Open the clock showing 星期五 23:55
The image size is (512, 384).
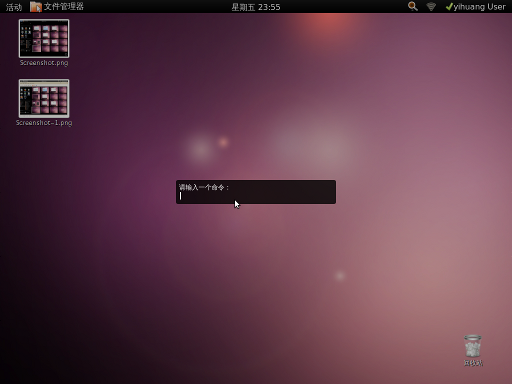256,7
